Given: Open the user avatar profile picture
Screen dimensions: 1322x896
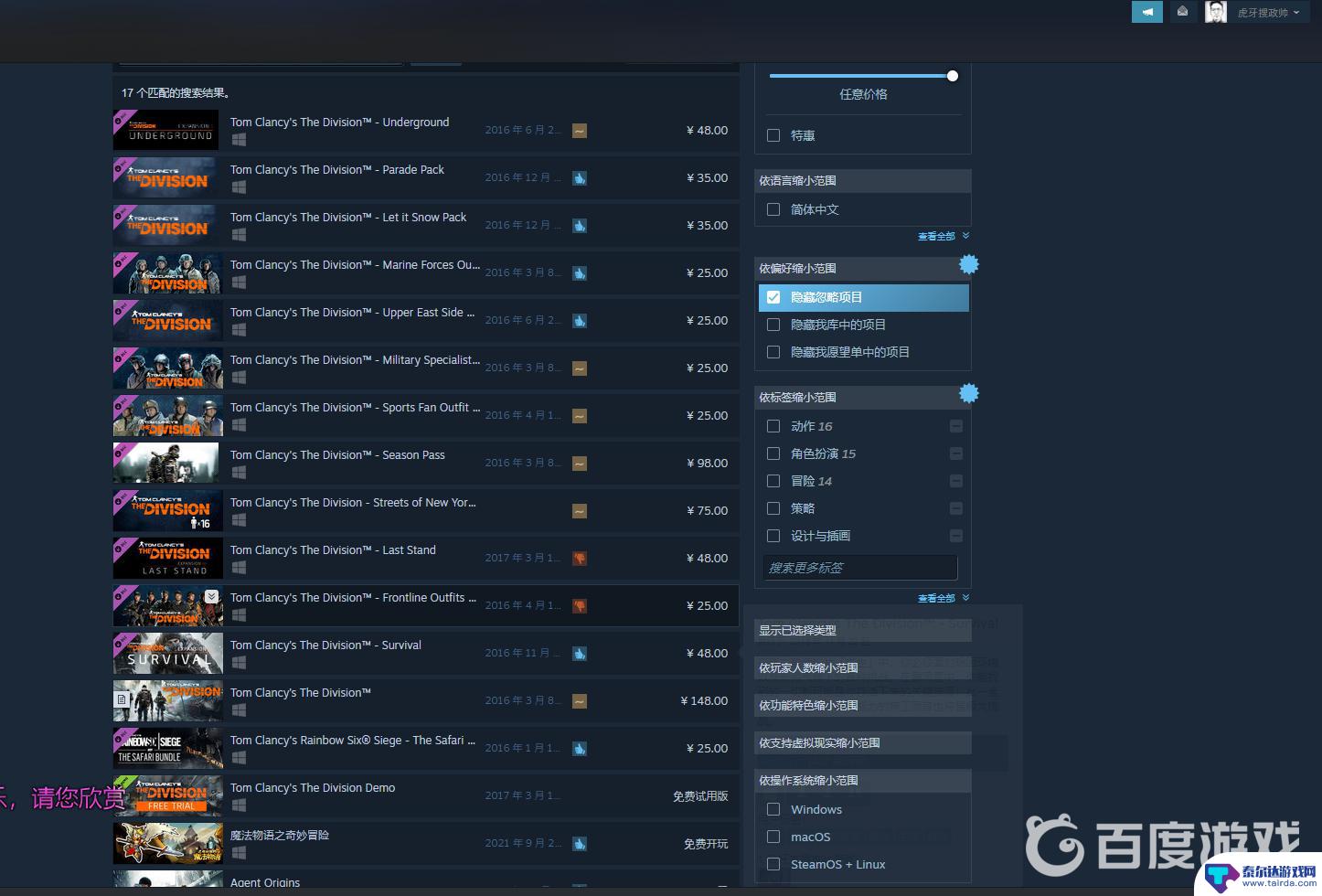Looking at the screenshot, I should coord(1216,12).
